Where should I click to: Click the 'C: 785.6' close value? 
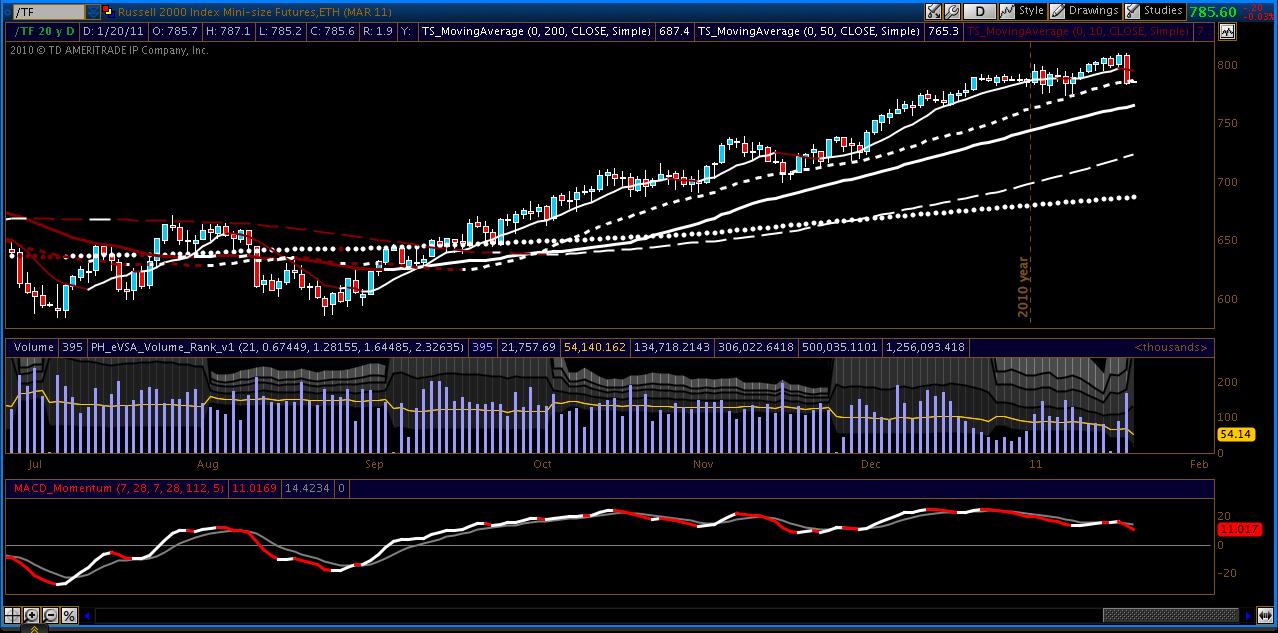333,31
